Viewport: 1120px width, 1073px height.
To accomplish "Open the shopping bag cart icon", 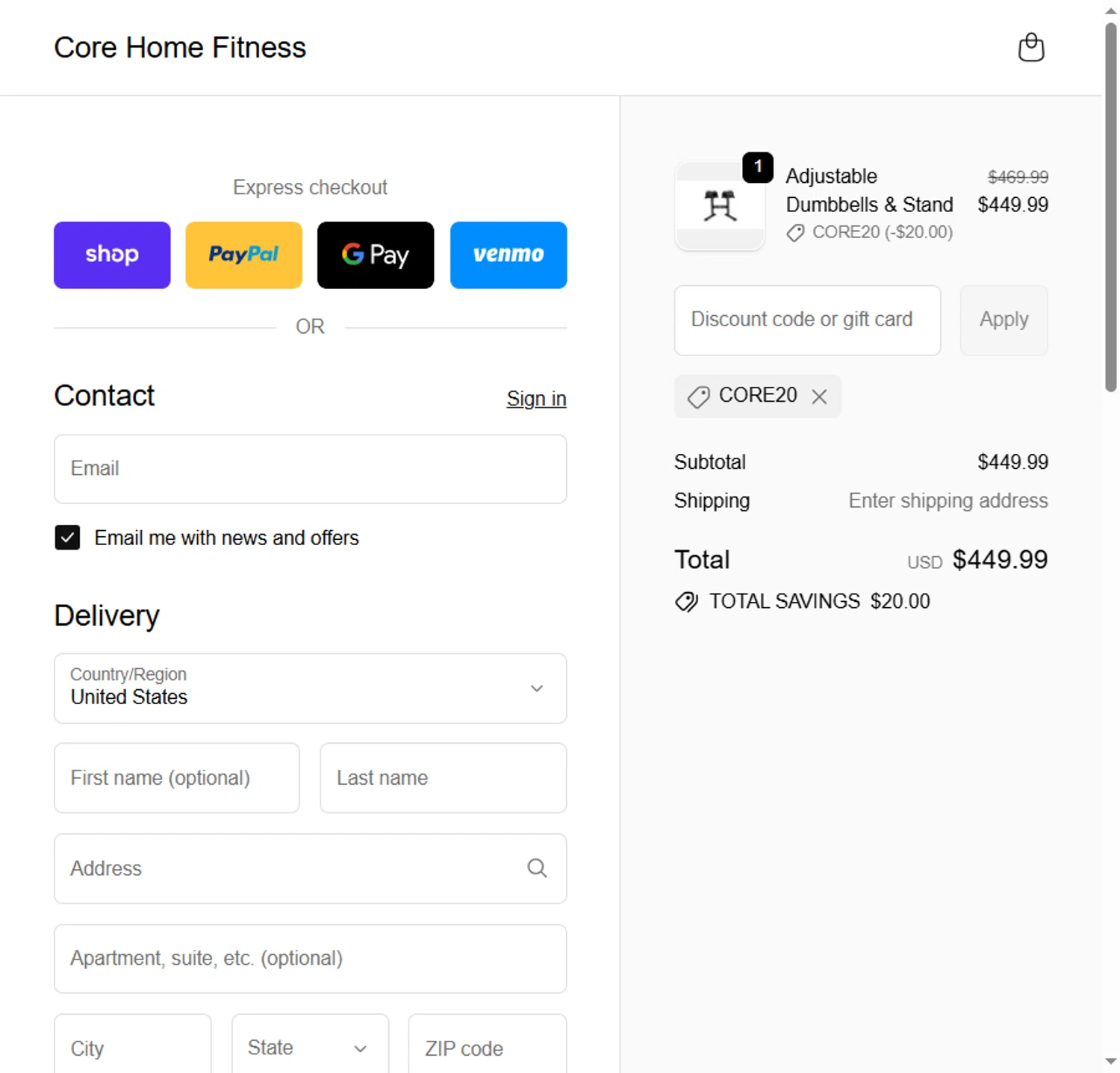I will [1030, 48].
